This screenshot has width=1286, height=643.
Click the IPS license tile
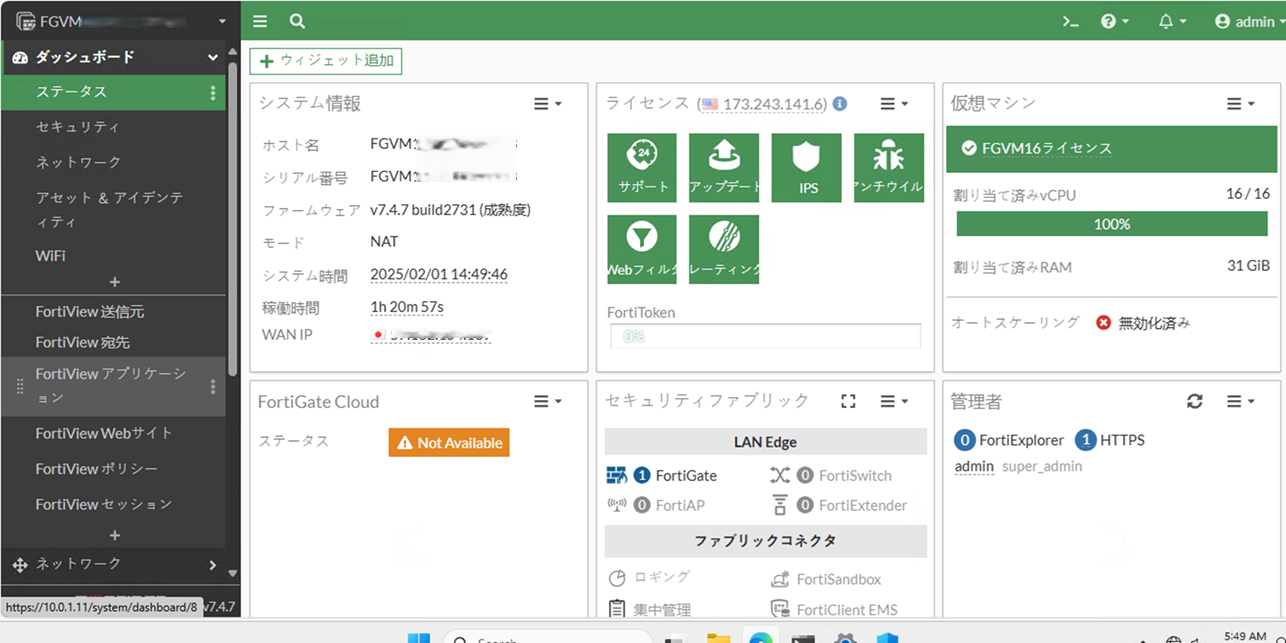pos(807,168)
